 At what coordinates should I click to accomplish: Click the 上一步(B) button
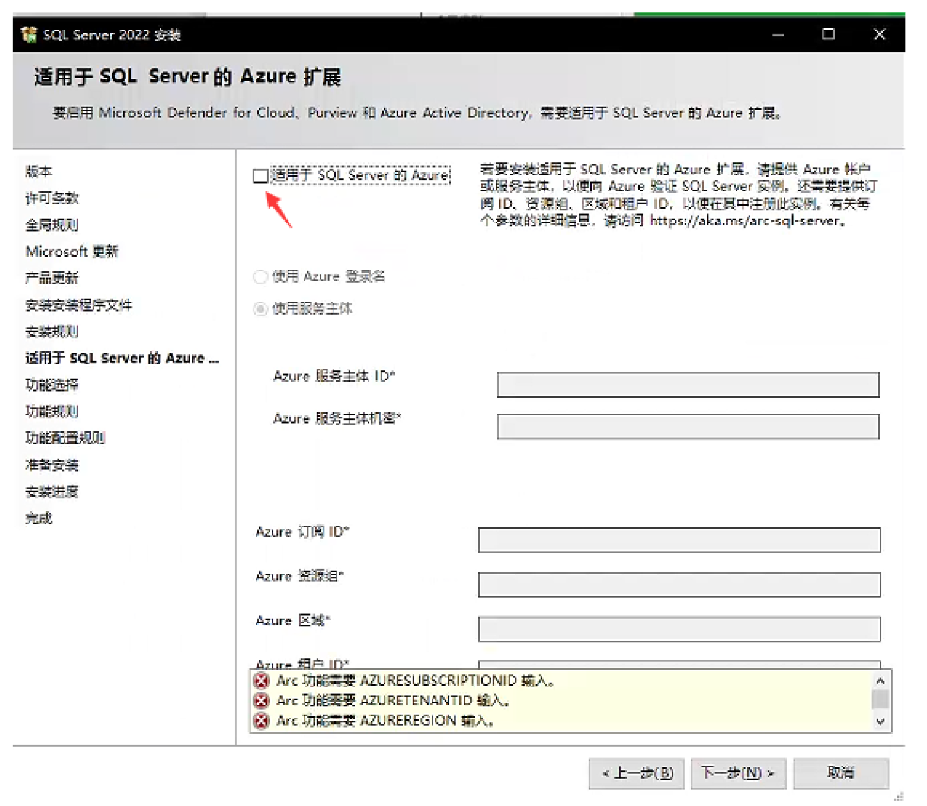point(637,773)
